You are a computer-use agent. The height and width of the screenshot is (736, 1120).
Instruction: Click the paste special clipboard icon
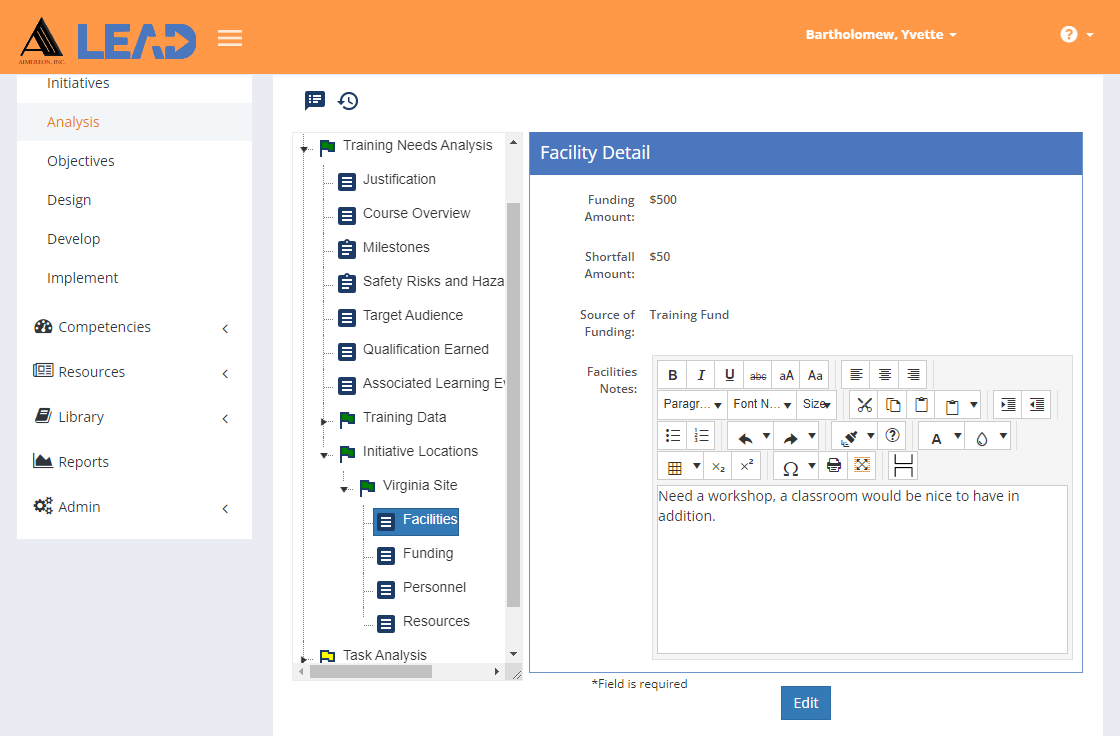tap(951, 406)
